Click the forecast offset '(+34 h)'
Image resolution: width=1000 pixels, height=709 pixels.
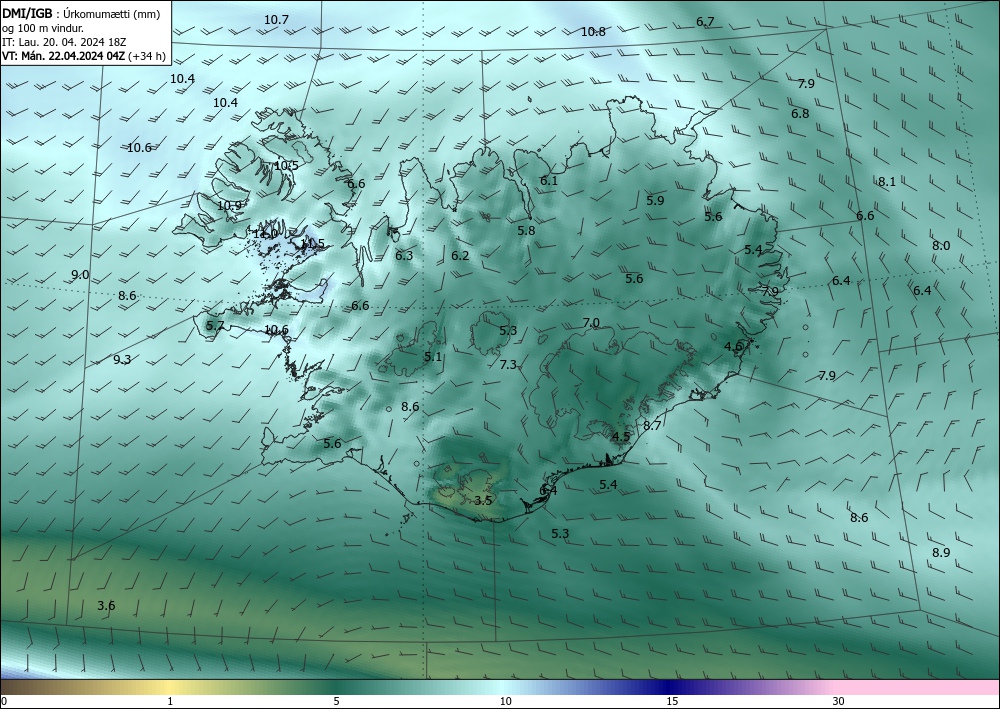coord(147,56)
